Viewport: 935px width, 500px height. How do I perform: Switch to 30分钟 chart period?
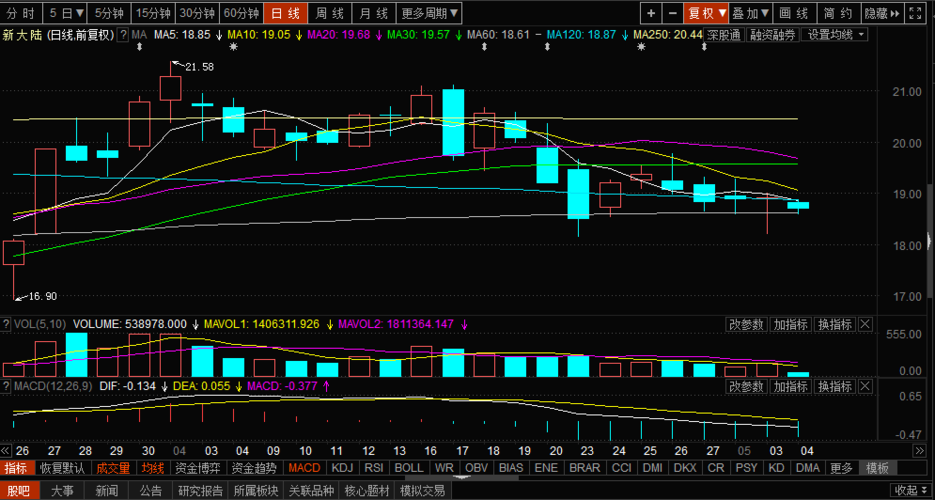pos(196,13)
